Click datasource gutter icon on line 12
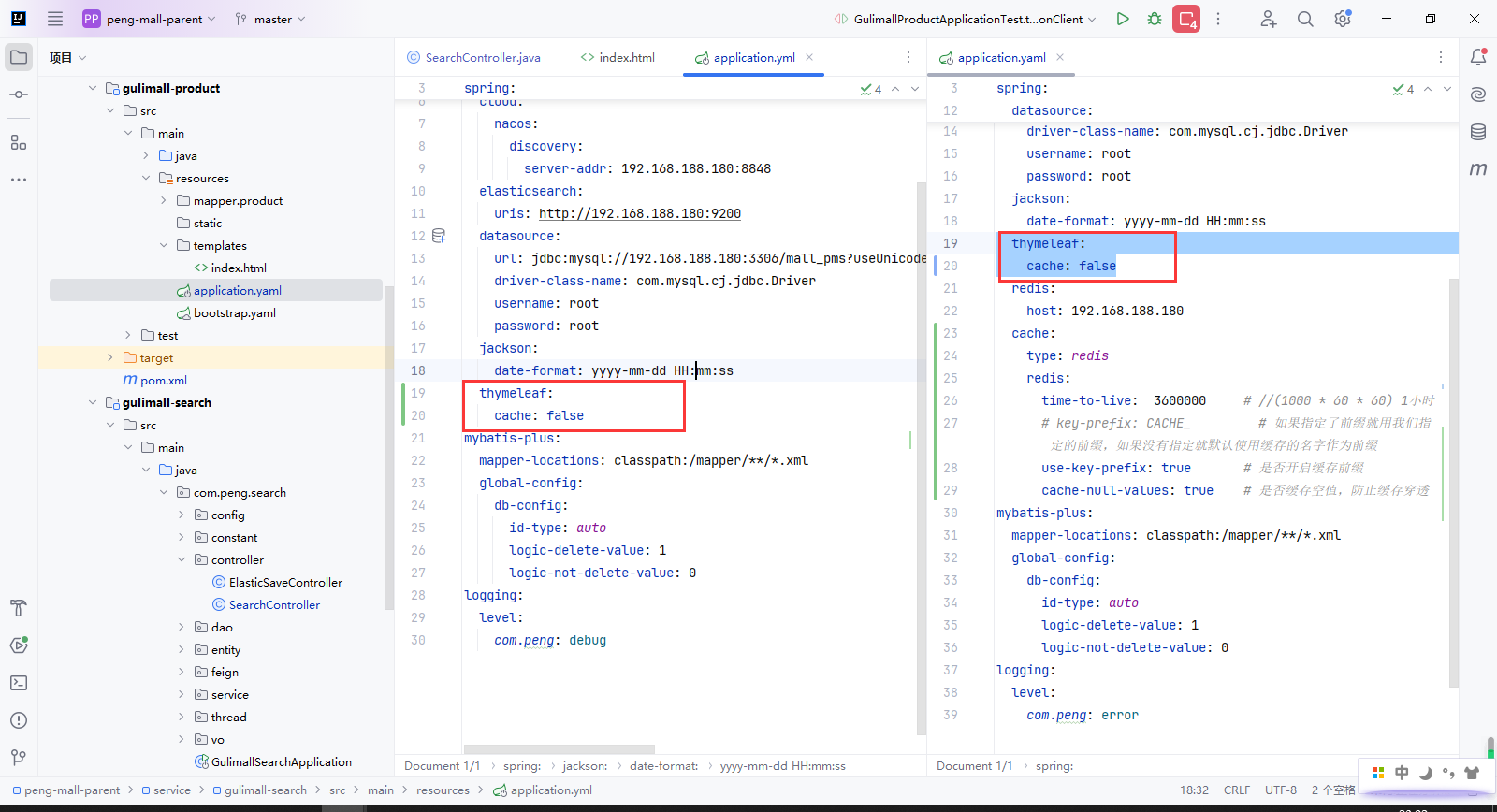The width and height of the screenshot is (1497, 812). [x=439, y=236]
